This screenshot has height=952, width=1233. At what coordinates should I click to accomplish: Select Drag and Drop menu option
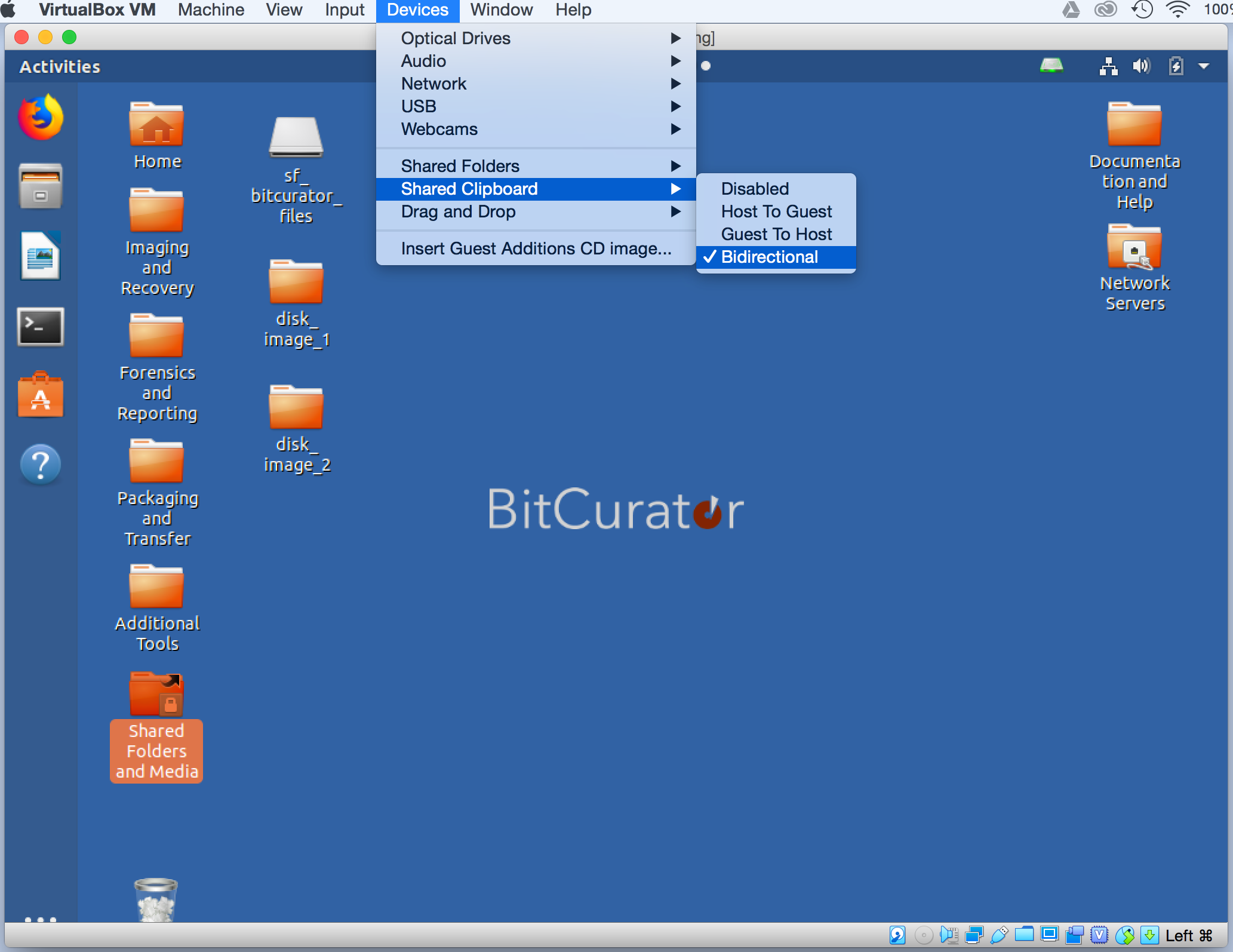tap(458, 211)
